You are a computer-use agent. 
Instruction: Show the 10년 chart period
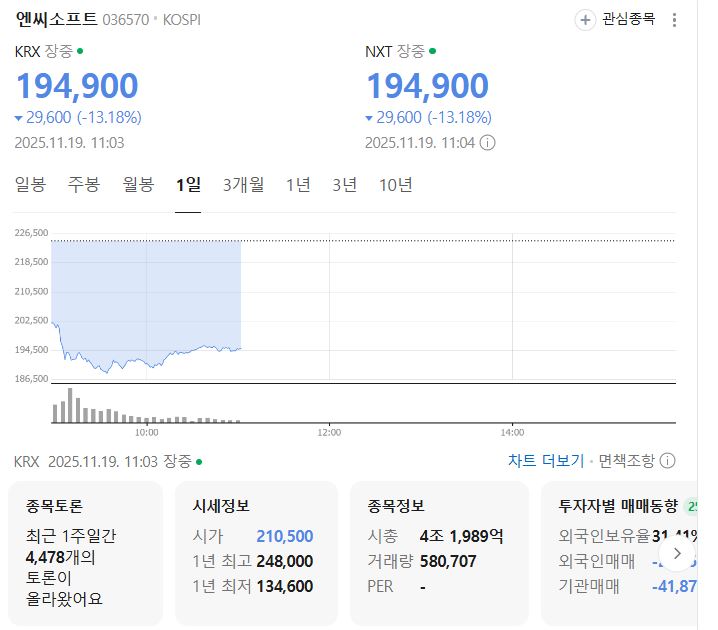tap(396, 185)
